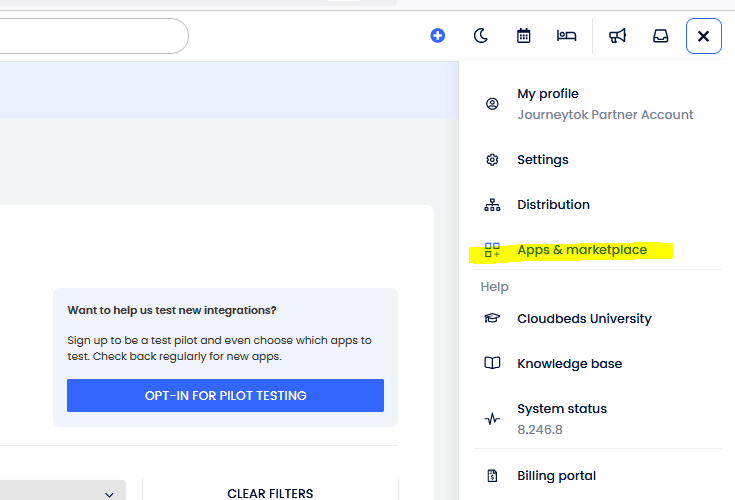735x500 pixels.
Task: Open the inbox tray icon
Action: (661, 36)
